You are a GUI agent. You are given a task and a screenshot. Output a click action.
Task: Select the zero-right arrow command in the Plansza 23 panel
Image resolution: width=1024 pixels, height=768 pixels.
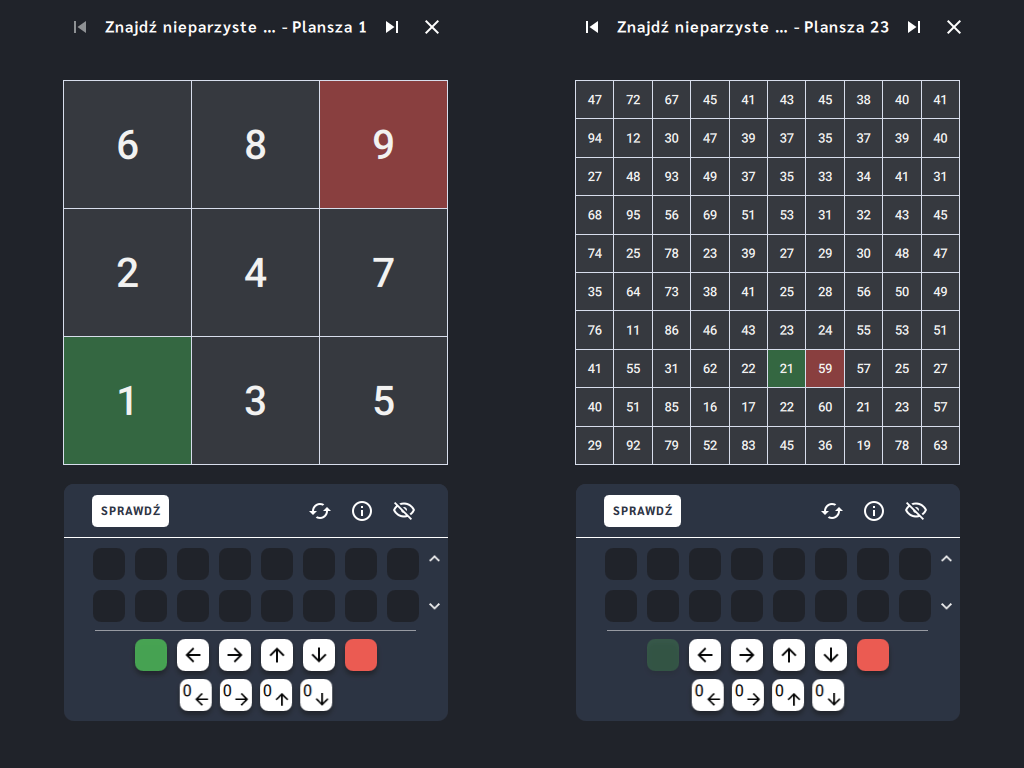[x=748, y=696]
